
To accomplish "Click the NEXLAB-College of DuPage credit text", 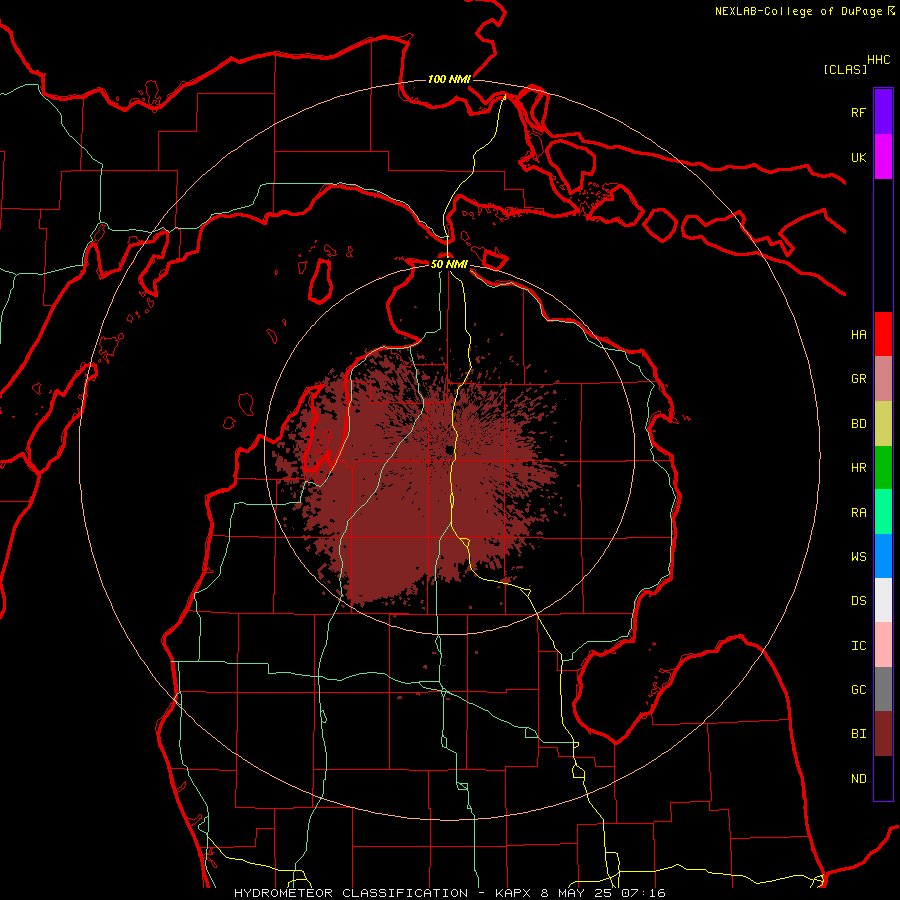I will point(798,11).
